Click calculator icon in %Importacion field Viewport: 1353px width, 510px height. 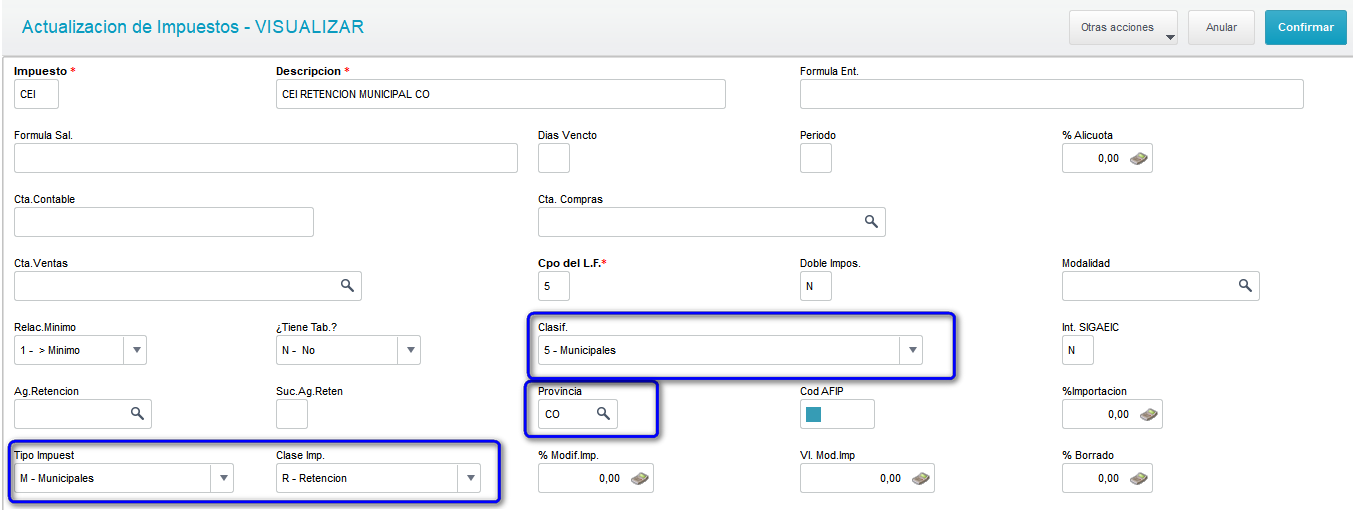pyautogui.click(x=1149, y=414)
